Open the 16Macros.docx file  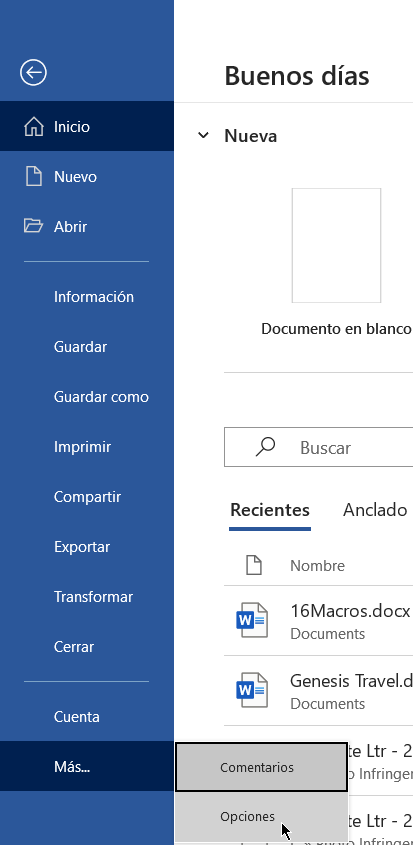[350, 611]
